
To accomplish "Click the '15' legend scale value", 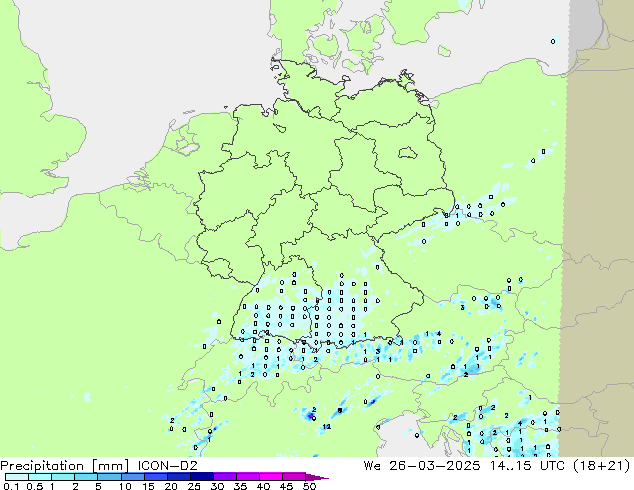I will (148, 486).
